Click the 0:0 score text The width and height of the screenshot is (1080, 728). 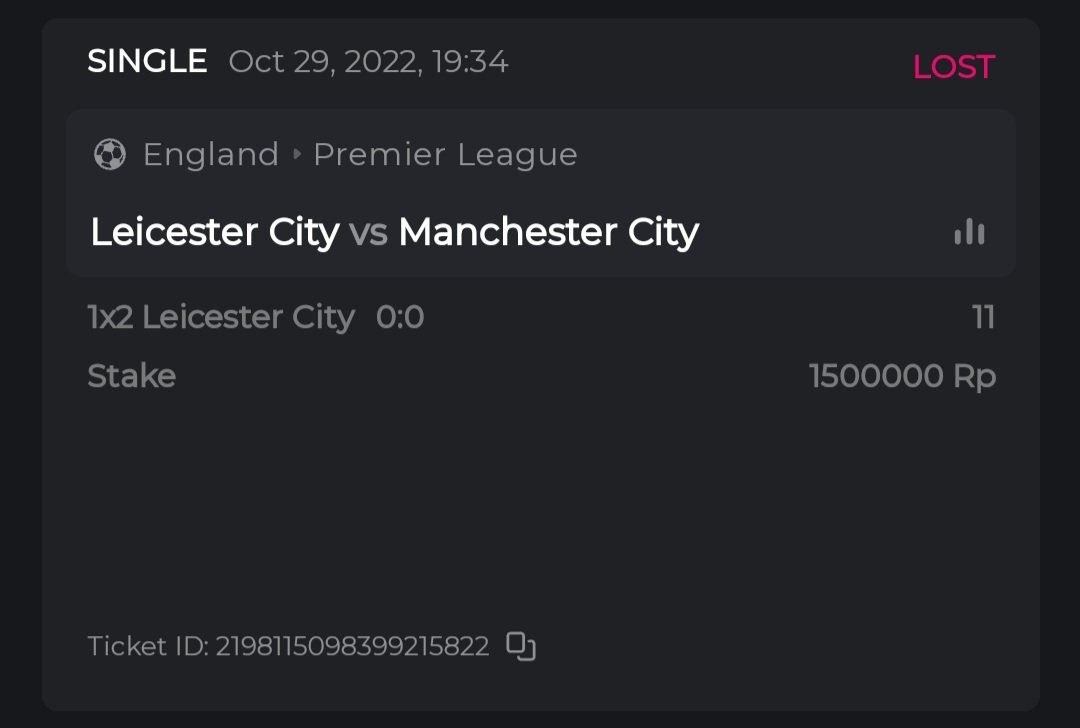click(x=400, y=317)
